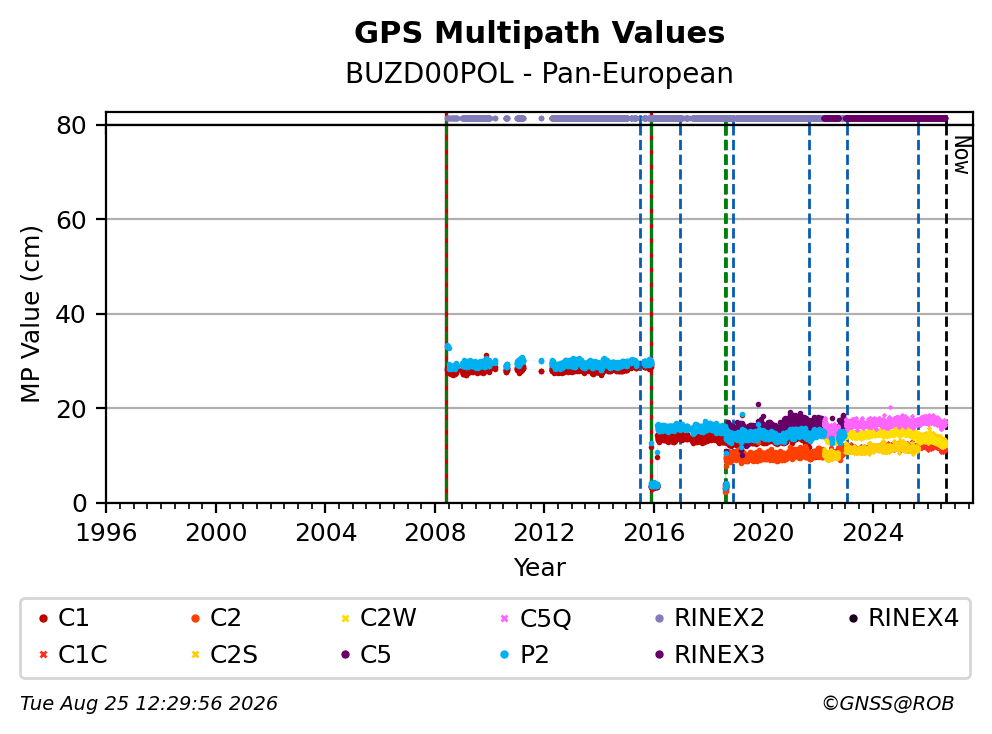Click the chart title GPS Multipath Values

(x=539, y=33)
